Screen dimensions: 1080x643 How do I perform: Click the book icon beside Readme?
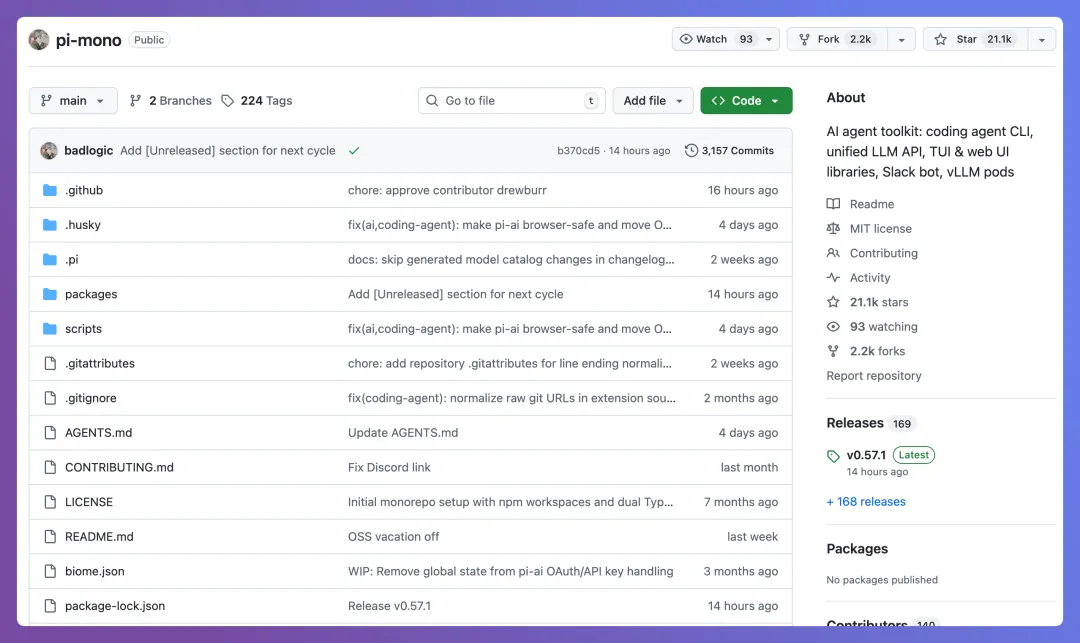click(833, 204)
